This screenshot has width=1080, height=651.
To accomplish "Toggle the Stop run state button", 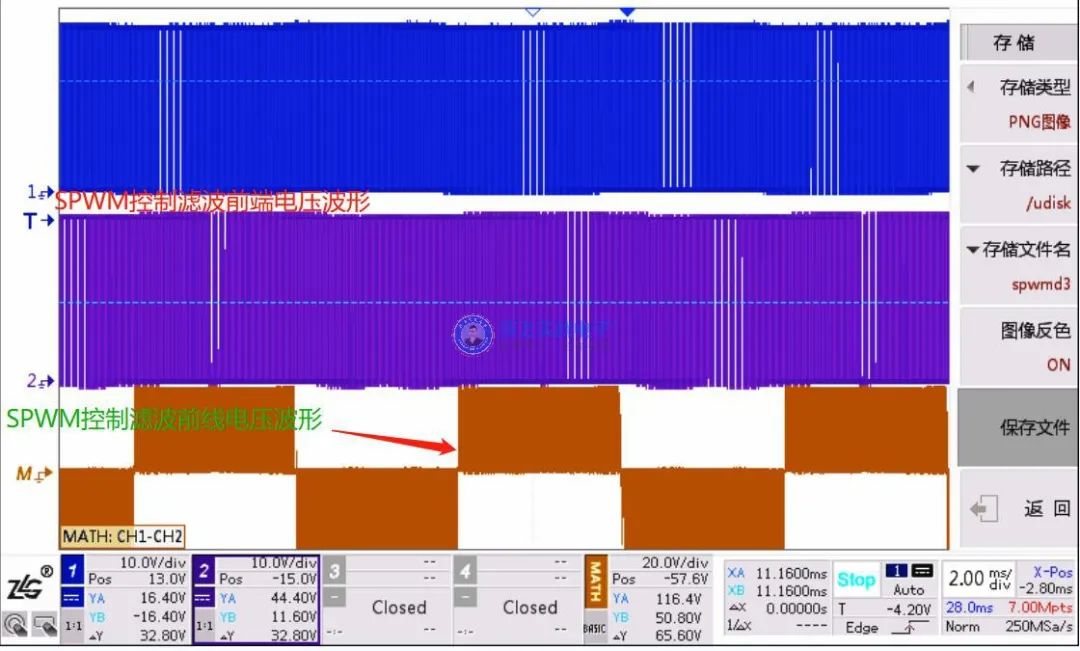I will [855, 580].
